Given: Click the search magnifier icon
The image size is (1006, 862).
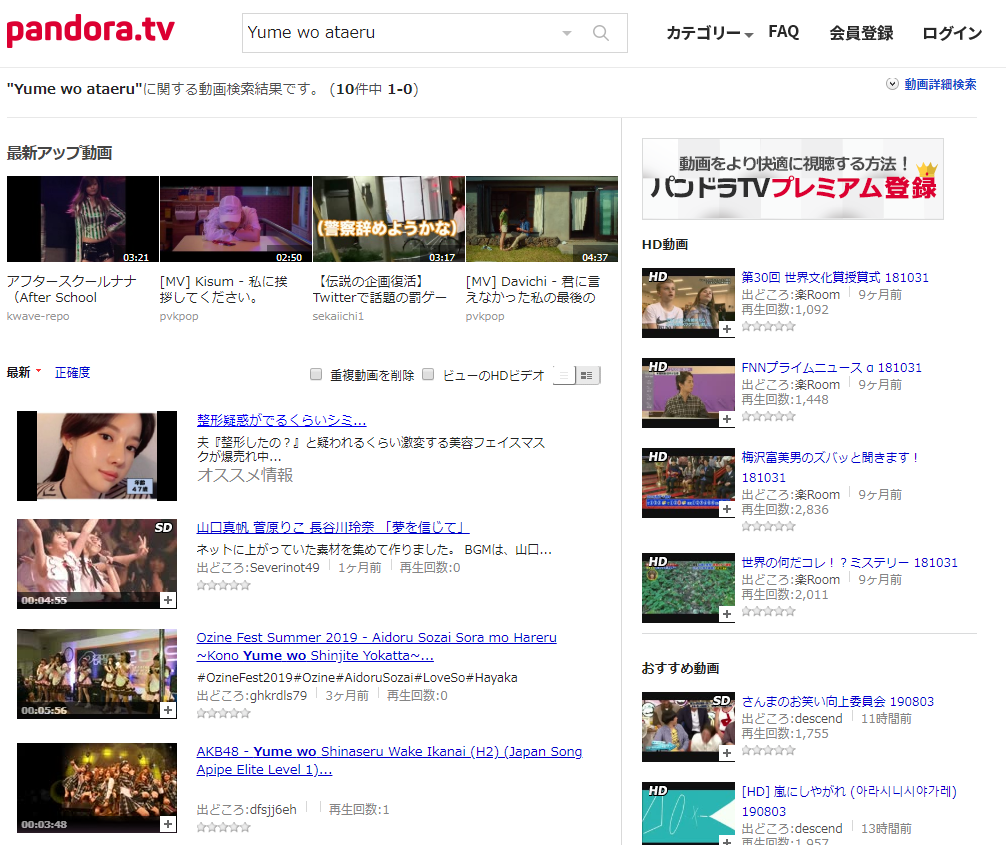Looking at the screenshot, I should (x=601, y=33).
